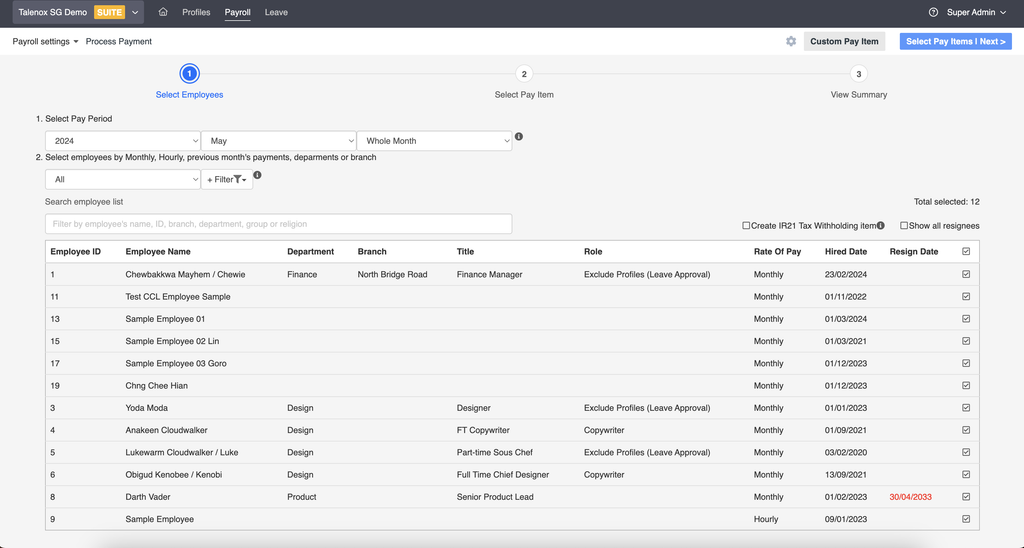Image resolution: width=1024 pixels, height=548 pixels.
Task: Open the month May dropdown
Action: (x=278, y=140)
